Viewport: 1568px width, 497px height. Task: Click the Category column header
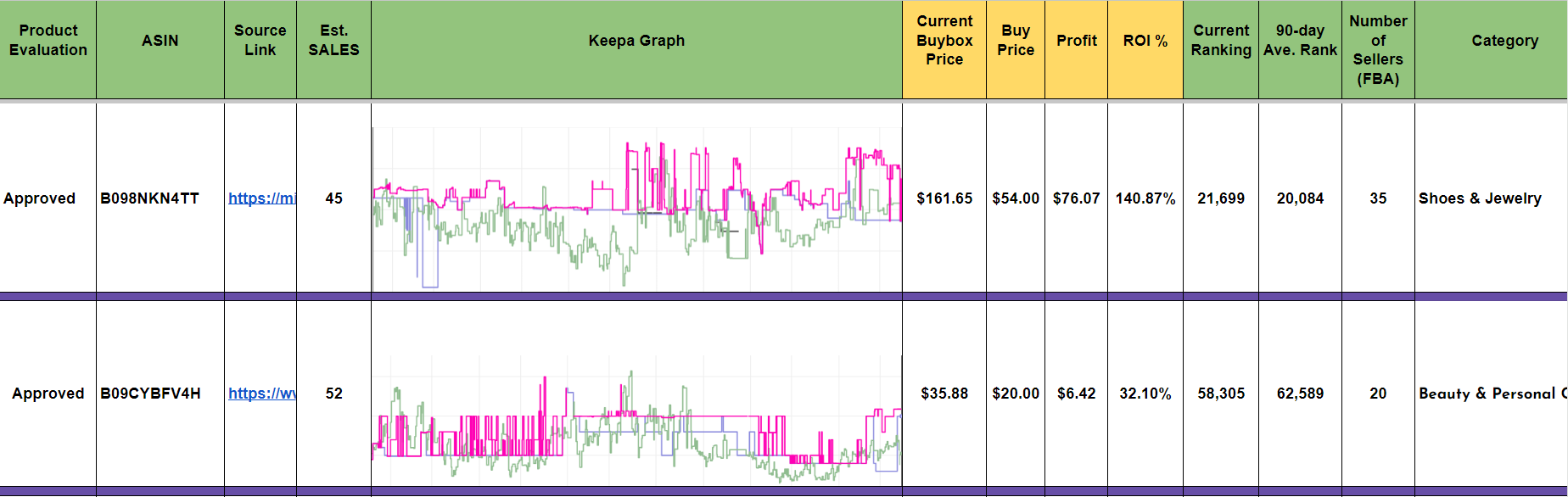[1504, 41]
